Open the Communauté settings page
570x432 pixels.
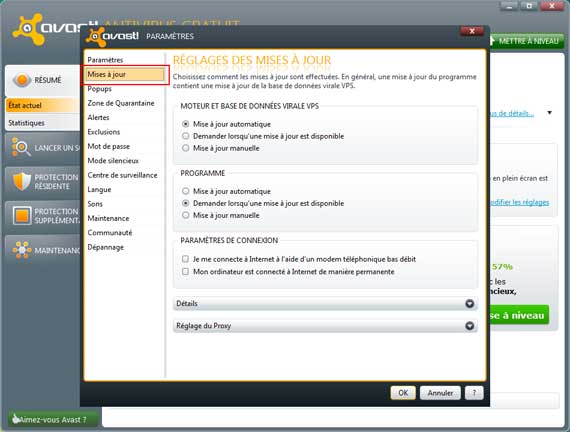click(110, 233)
